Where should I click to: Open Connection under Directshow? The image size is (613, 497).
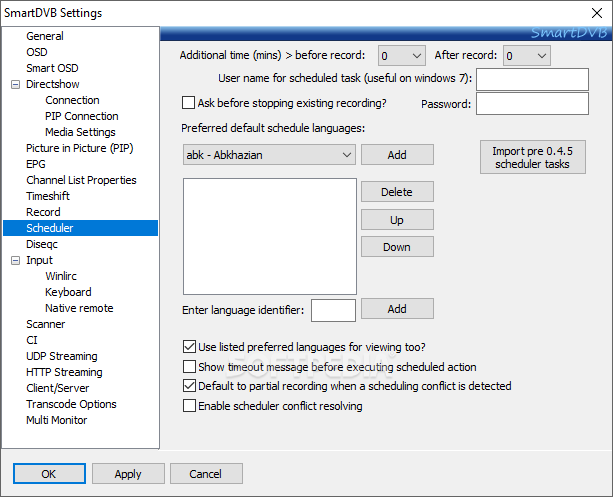[72, 100]
